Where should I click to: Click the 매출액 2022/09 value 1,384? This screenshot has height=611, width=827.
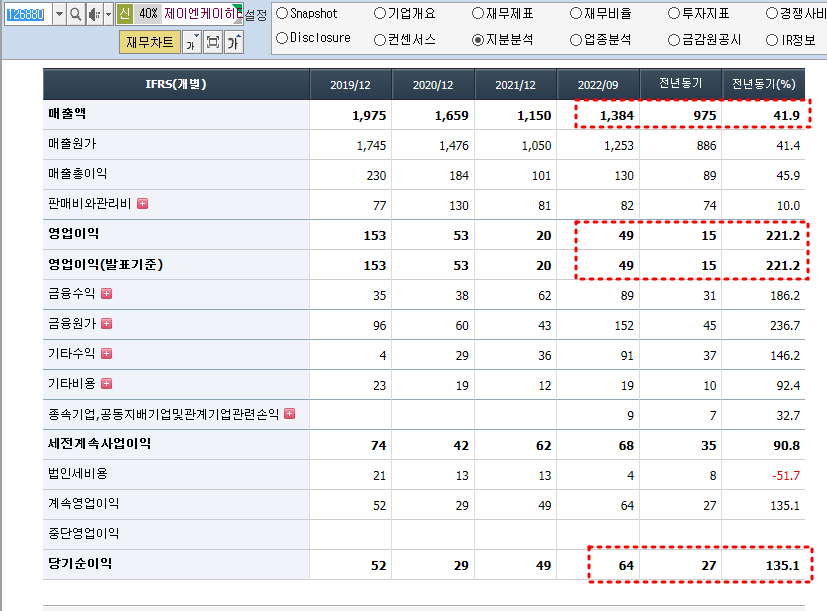(617, 116)
